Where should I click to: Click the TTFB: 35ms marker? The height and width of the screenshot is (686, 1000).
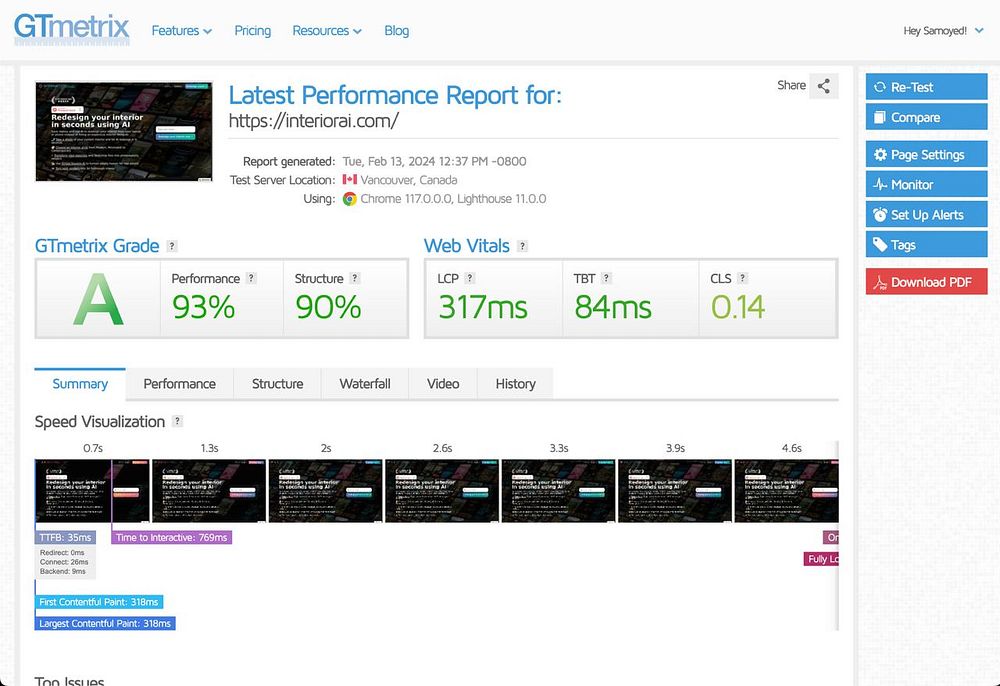[66, 537]
